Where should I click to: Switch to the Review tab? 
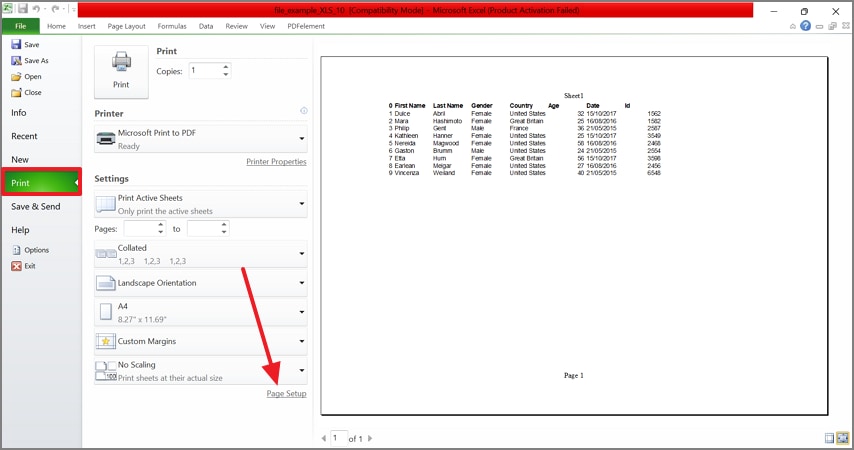click(x=236, y=26)
